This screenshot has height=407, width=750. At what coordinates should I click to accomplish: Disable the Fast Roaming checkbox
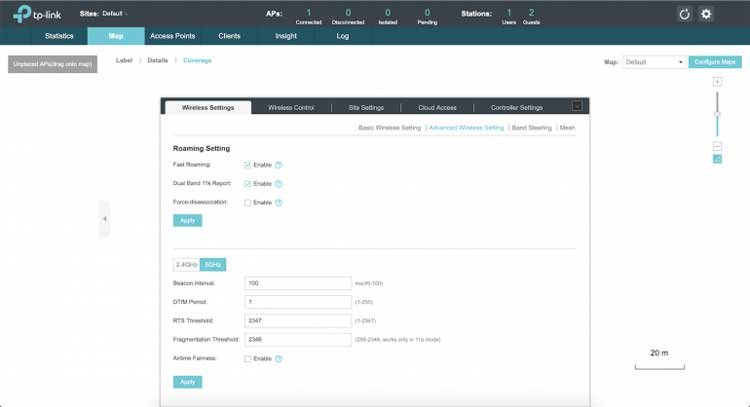248,165
